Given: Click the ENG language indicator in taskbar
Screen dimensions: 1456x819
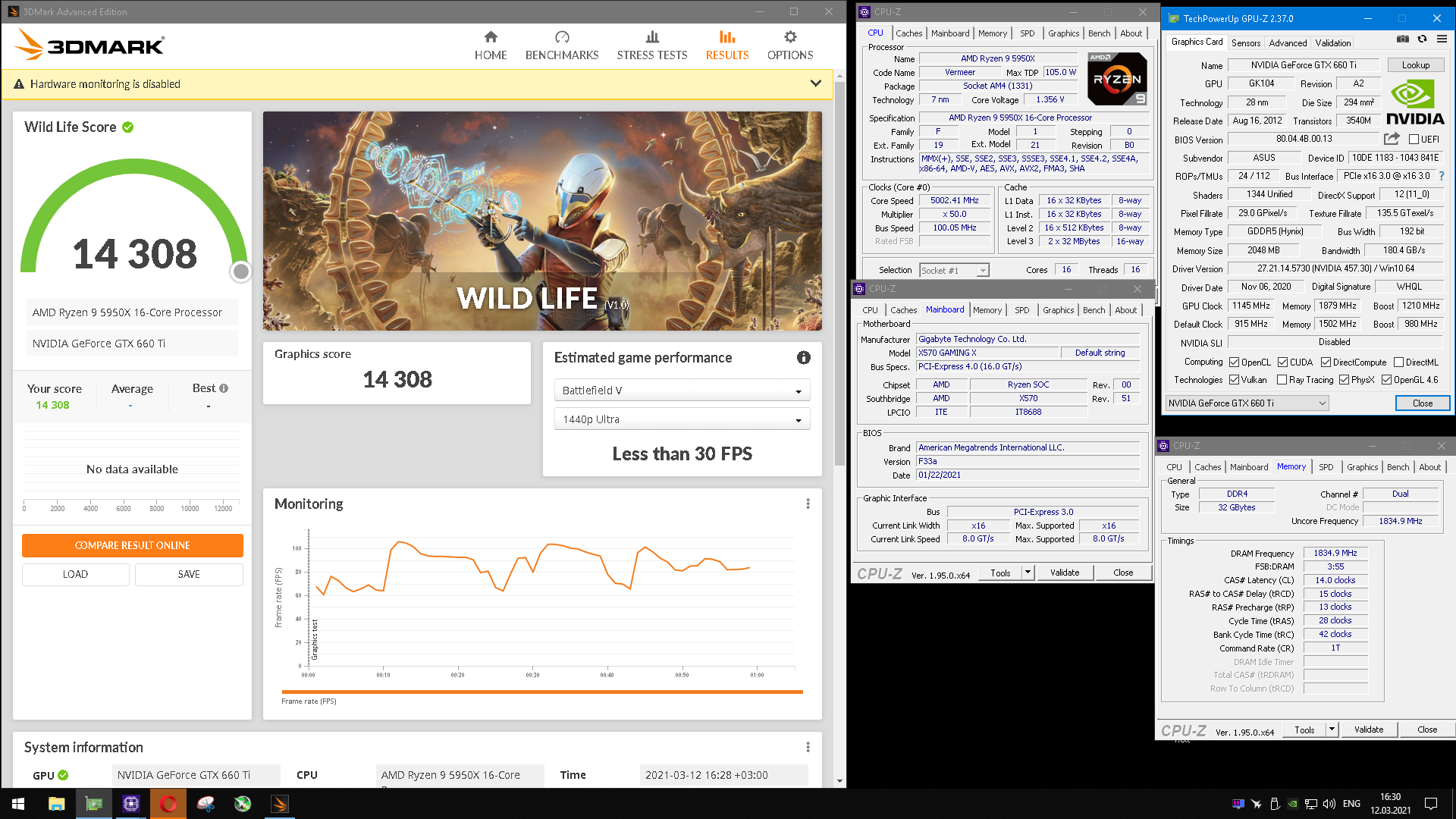Looking at the screenshot, I should 1351,804.
